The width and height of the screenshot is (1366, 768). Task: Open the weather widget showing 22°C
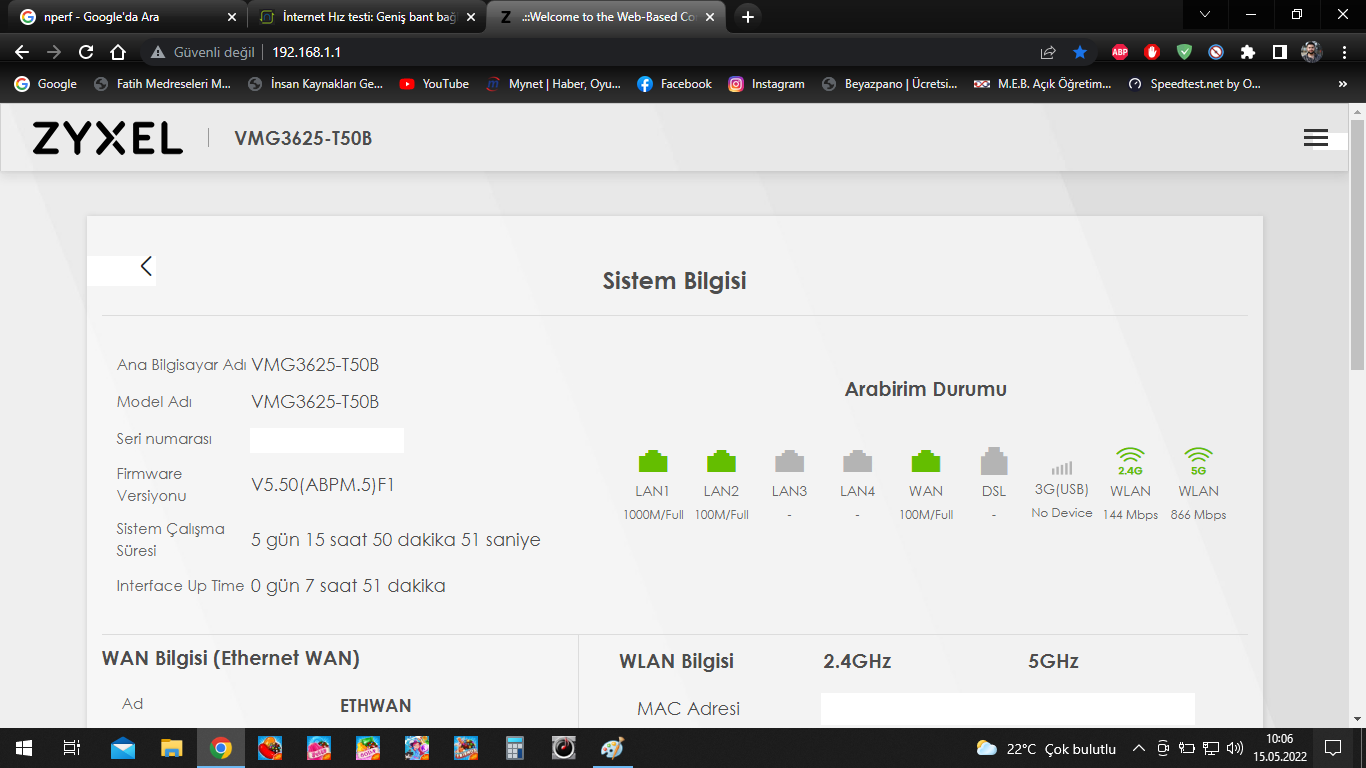click(1046, 748)
